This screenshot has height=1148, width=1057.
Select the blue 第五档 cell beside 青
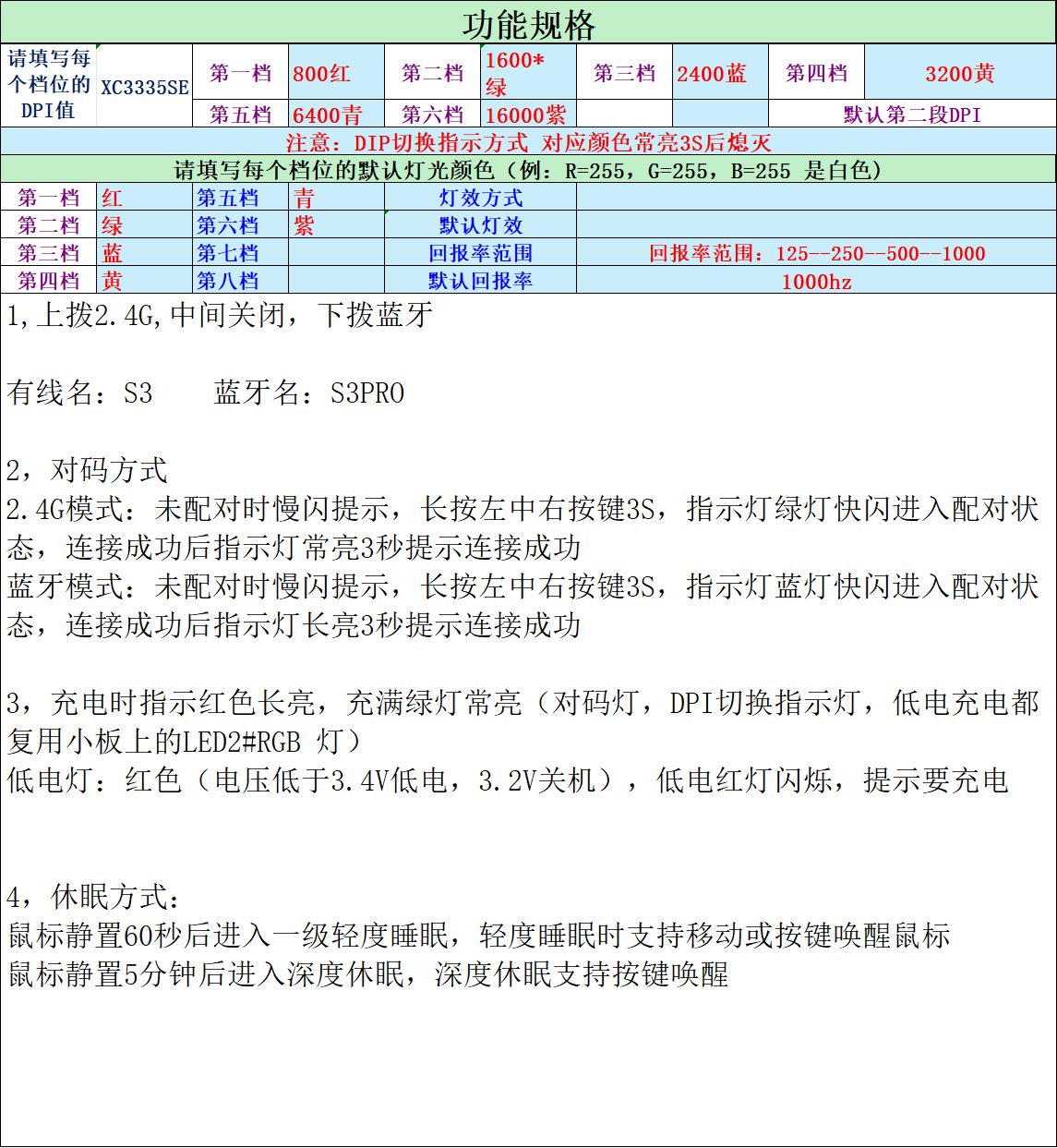[240, 197]
